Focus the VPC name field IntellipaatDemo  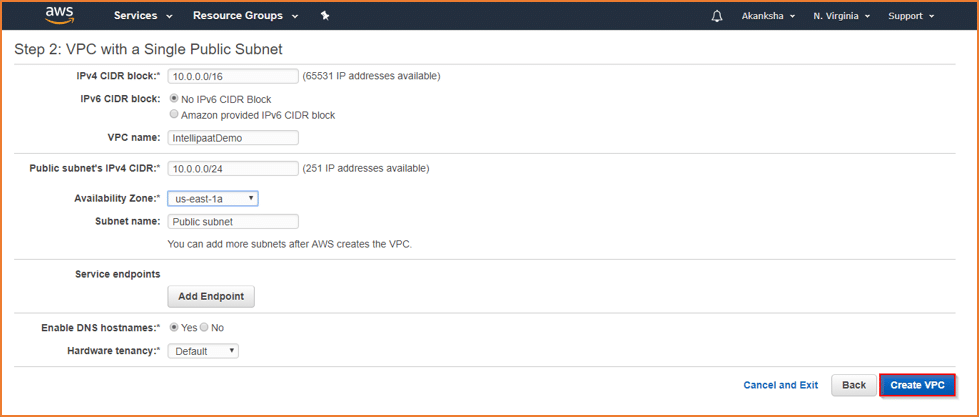[x=233, y=139]
